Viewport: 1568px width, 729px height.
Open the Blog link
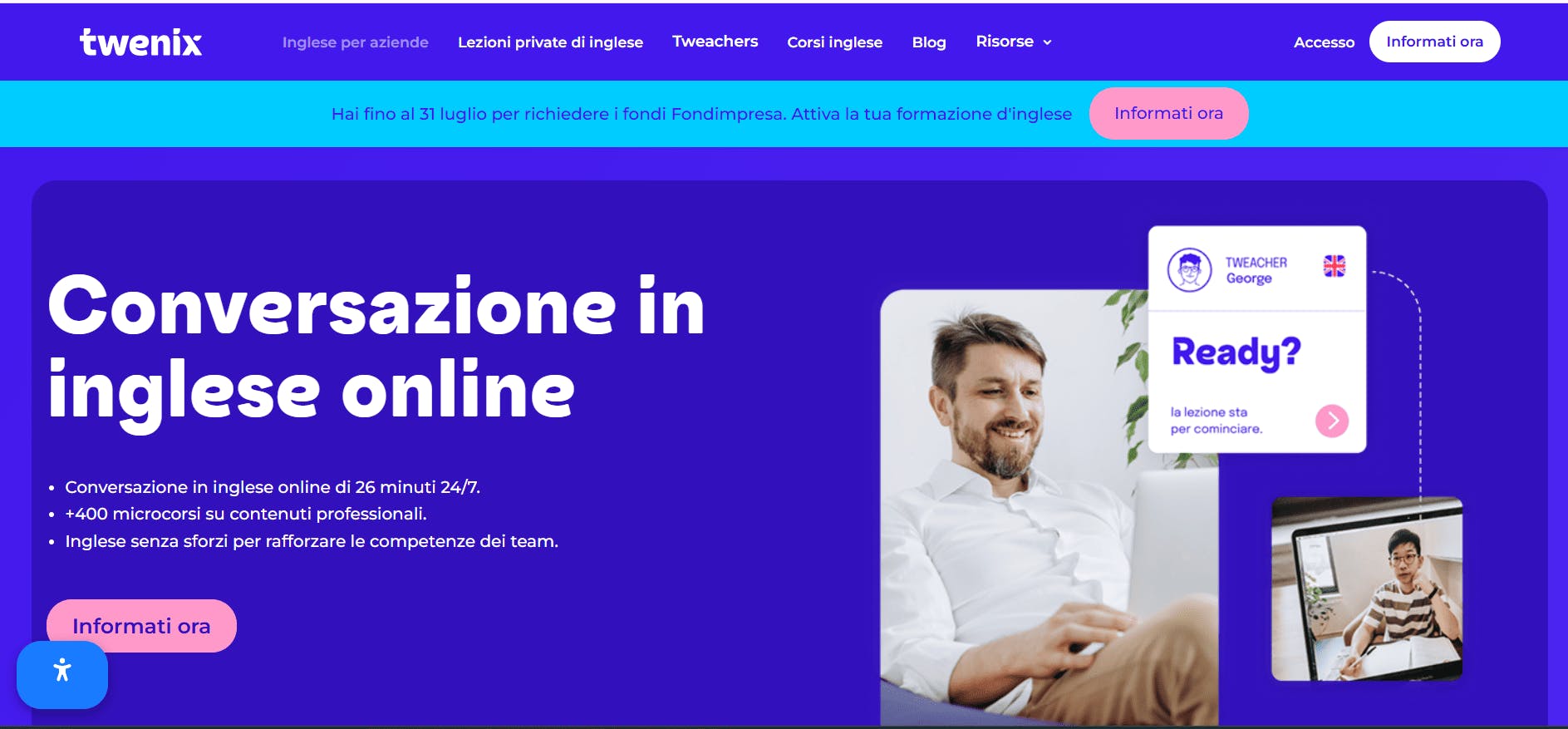pyautogui.click(x=929, y=42)
